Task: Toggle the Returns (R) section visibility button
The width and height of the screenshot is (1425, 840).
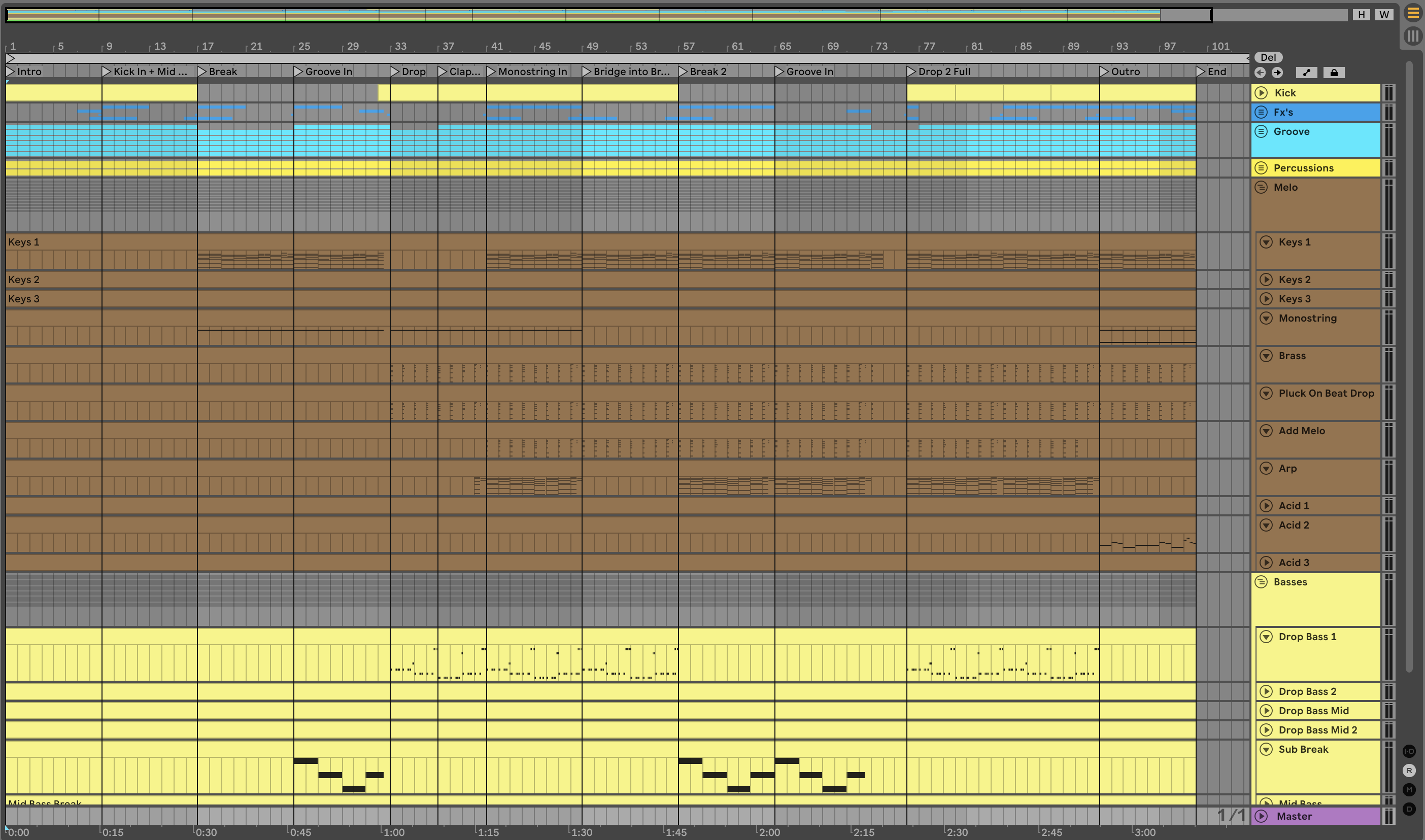Action: coord(1409,771)
